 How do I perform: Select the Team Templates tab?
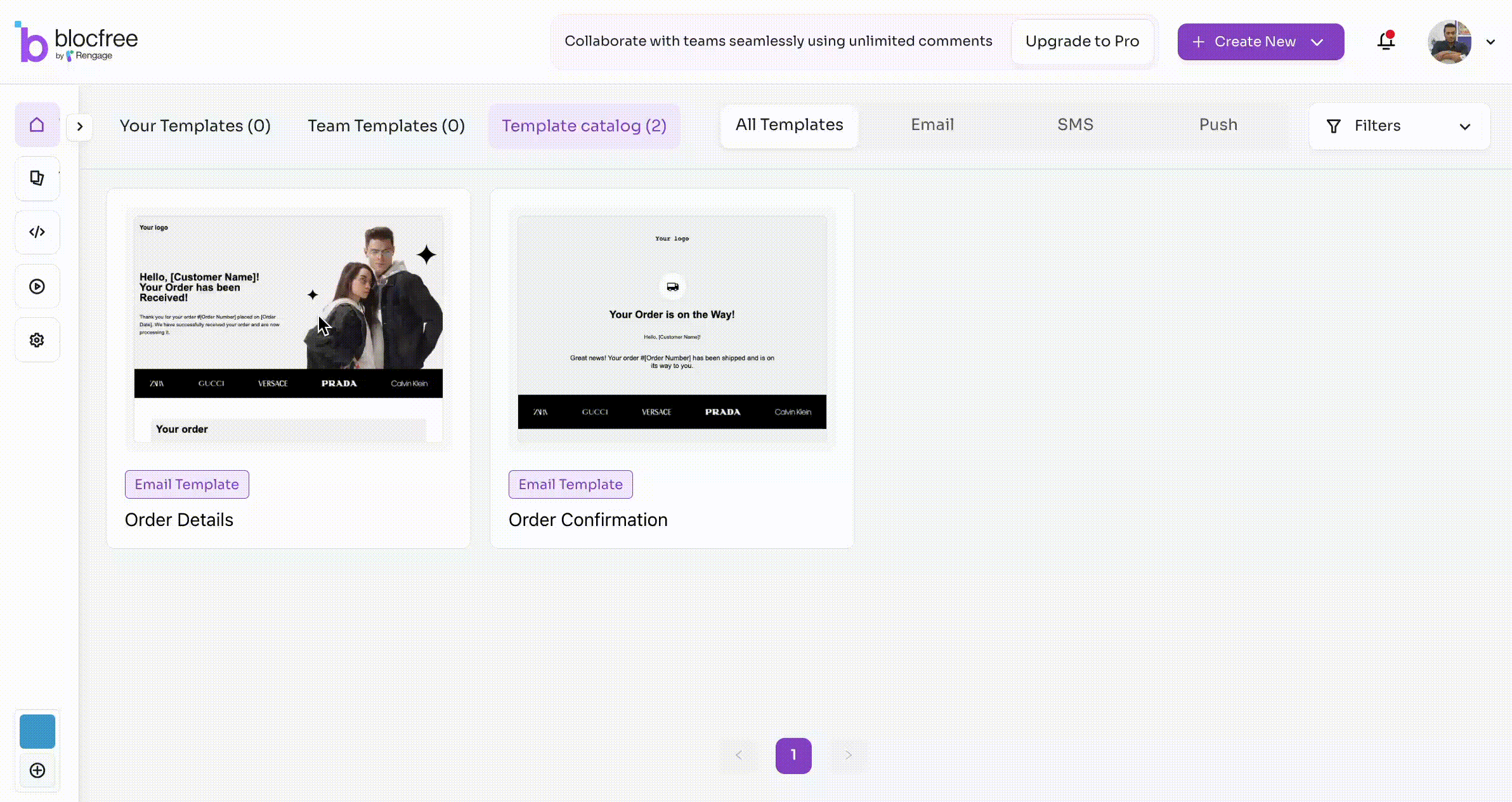(x=386, y=125)
